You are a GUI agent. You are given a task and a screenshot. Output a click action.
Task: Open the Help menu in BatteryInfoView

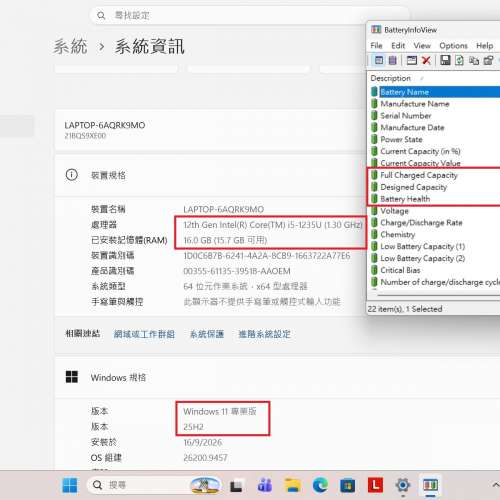[485, 45]
